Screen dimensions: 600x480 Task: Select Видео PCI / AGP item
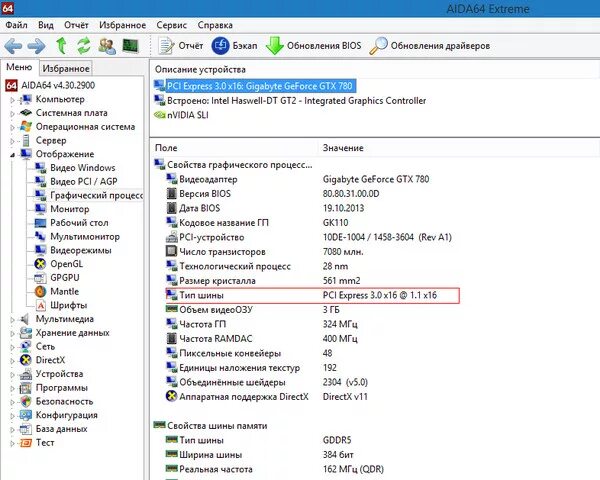(x=84, y=181)
